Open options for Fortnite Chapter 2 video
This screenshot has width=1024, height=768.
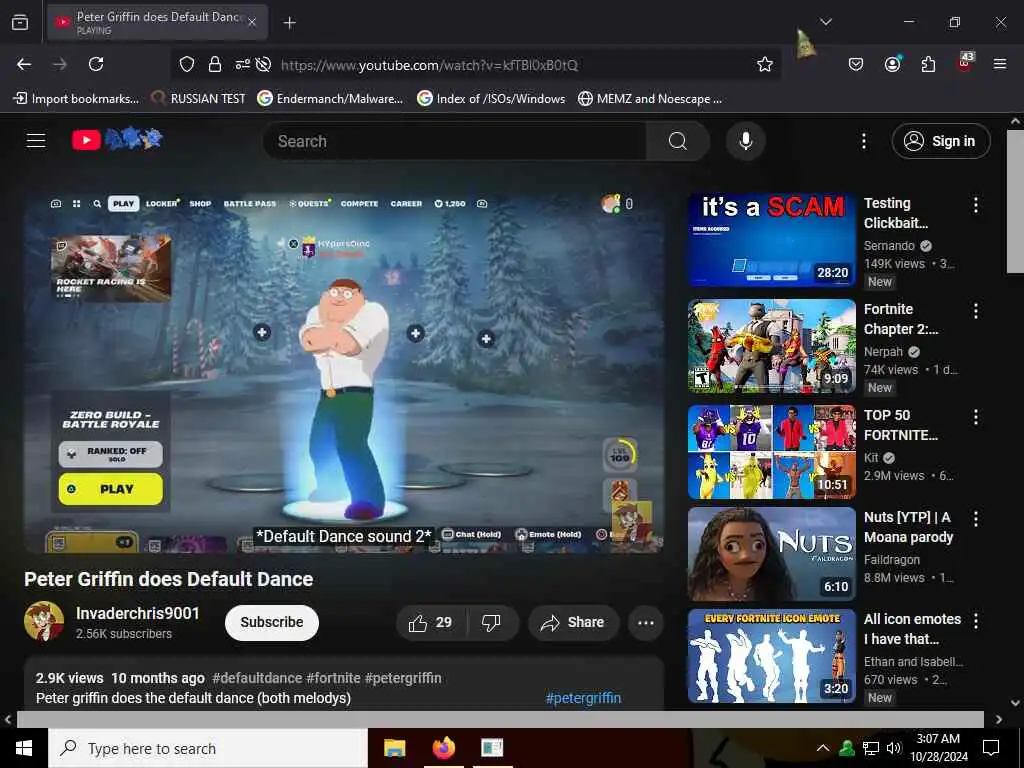(x=976, y=311)
